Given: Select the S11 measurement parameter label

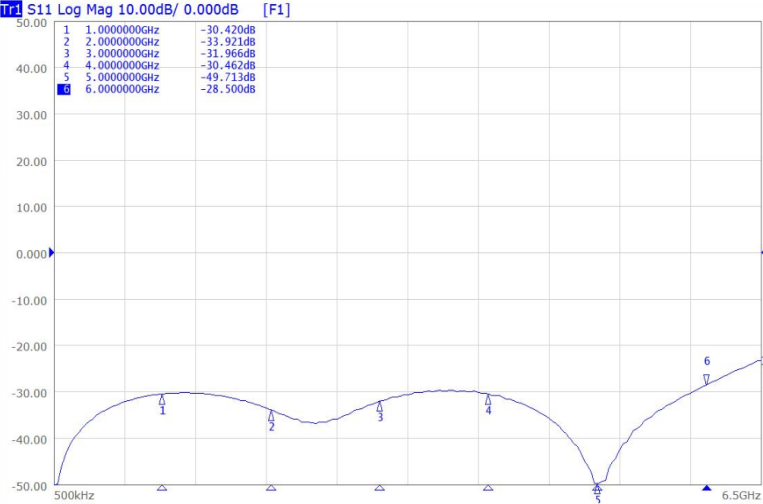Looking at the screenshot, I should [x=41, y=9].
